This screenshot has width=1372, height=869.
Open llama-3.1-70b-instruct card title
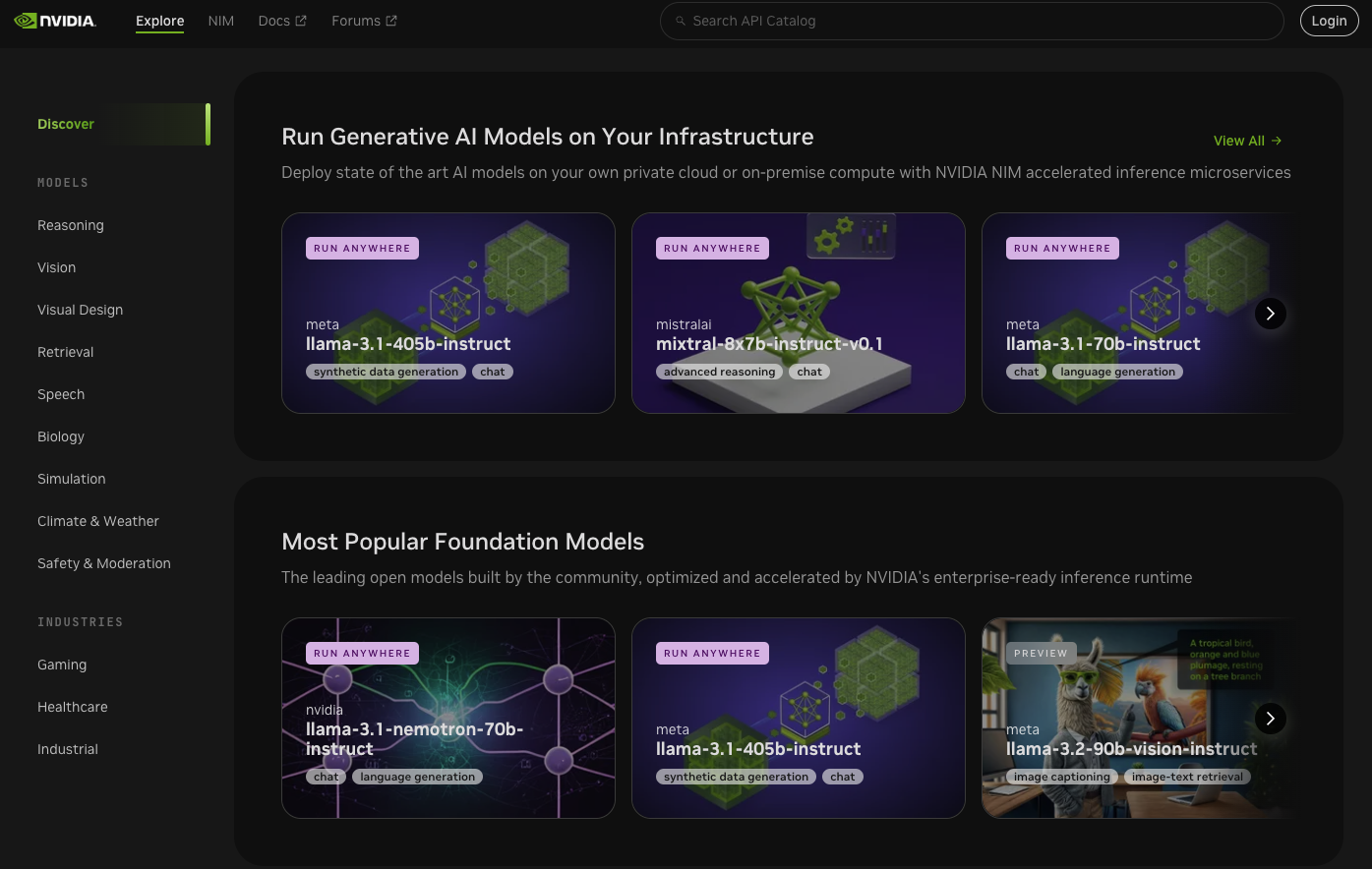(x=1104, y=344)
